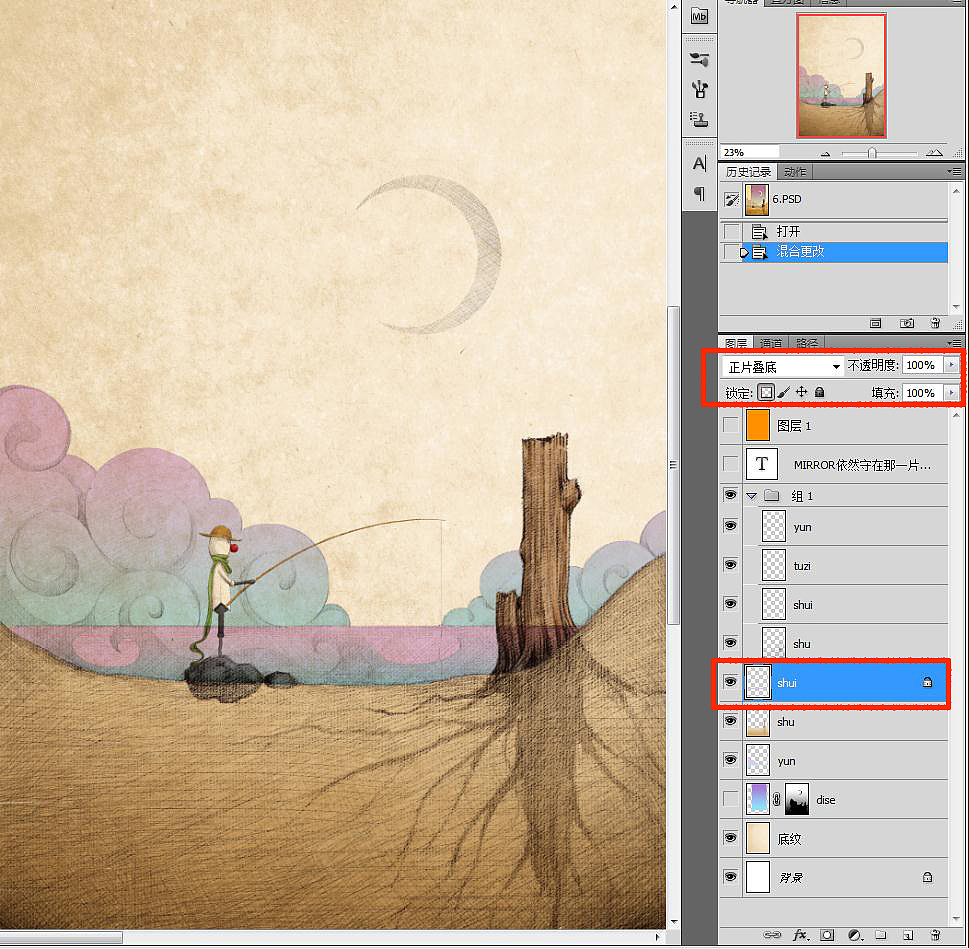Hide the tuzi layer via eye icon

tap(731, 564)
